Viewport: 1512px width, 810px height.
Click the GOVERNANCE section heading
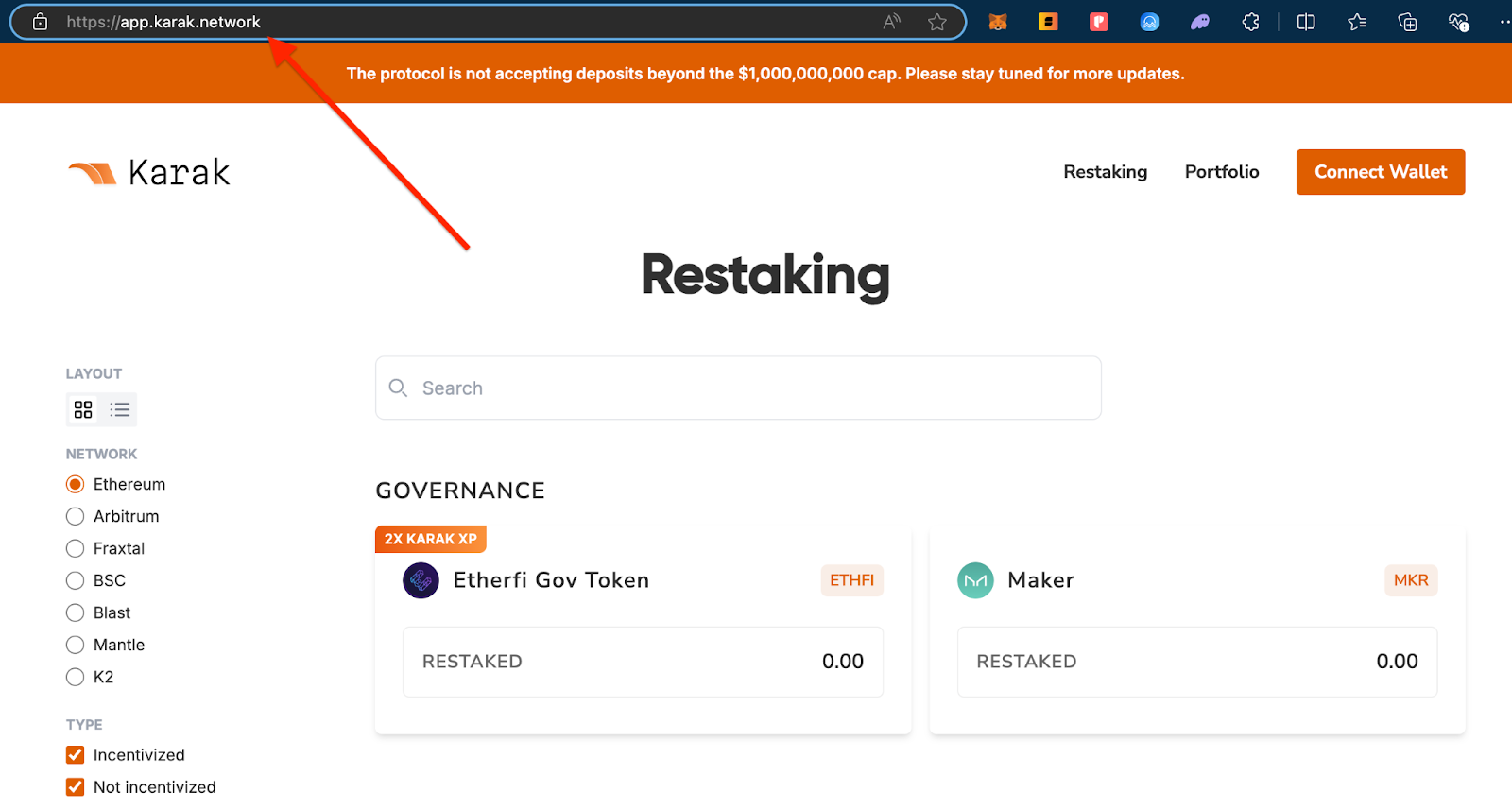pyautogui.click(x=460, y=491)
